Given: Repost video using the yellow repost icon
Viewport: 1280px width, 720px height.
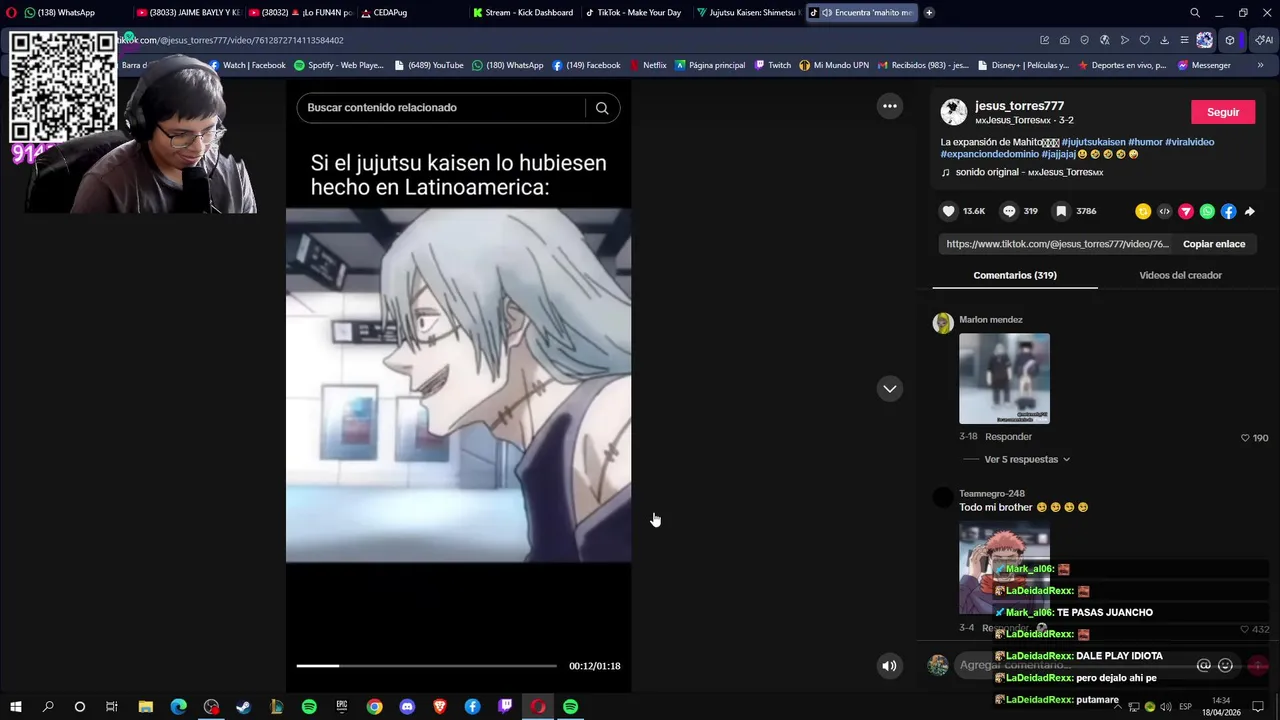Looking at the screenshot, I should point(1143,211).
